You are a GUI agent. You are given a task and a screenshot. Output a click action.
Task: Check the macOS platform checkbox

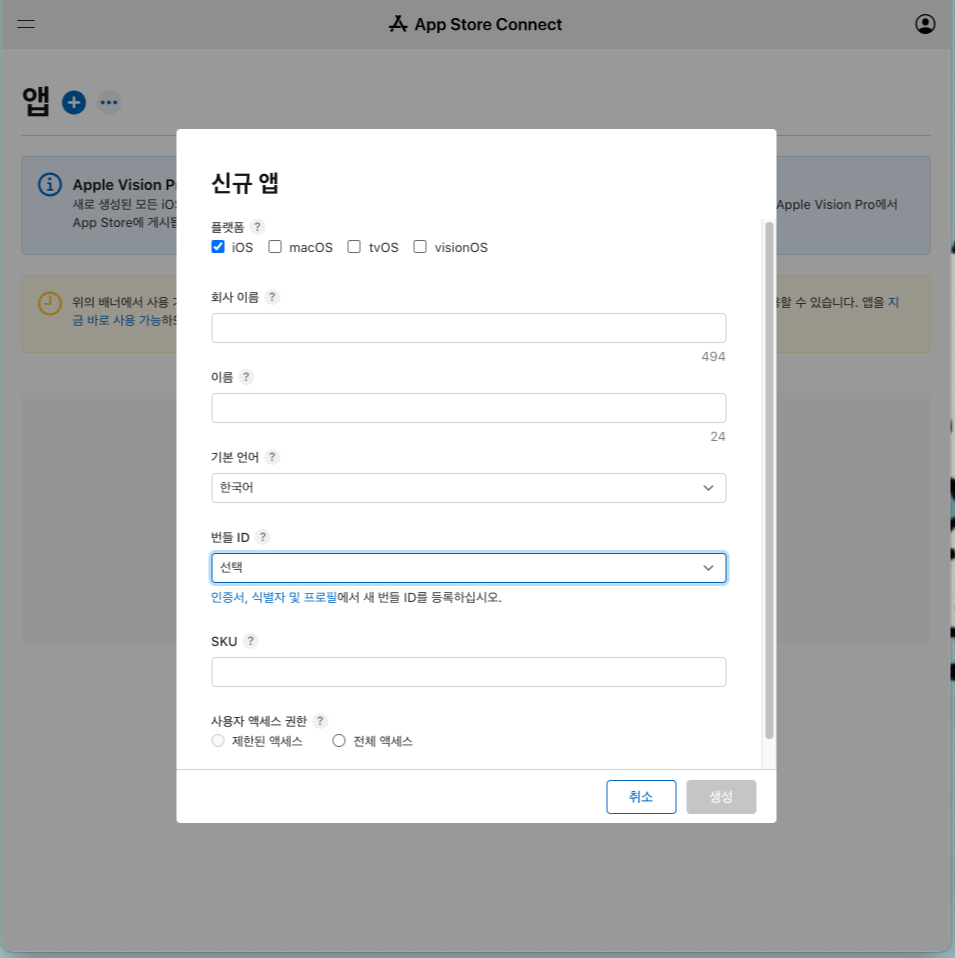(x=275, y=246)
